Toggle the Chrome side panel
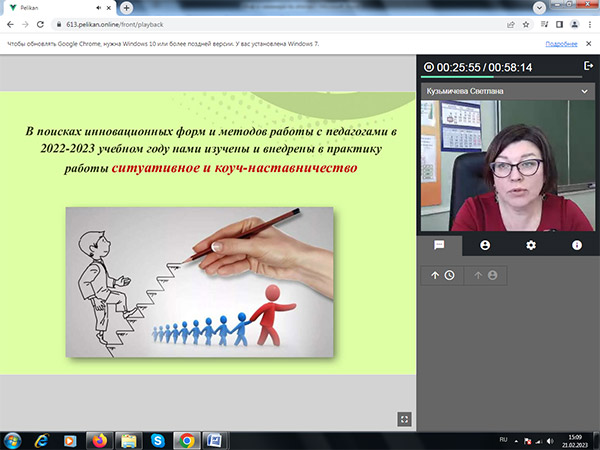This screenshot has width=600, height=450. (x=559, y=24)
